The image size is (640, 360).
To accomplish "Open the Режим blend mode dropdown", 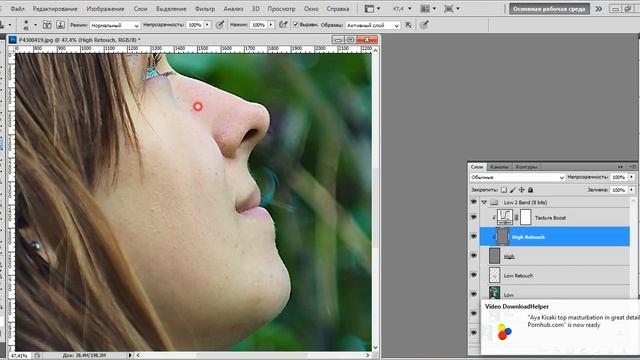I will click(x=115, y=25).
